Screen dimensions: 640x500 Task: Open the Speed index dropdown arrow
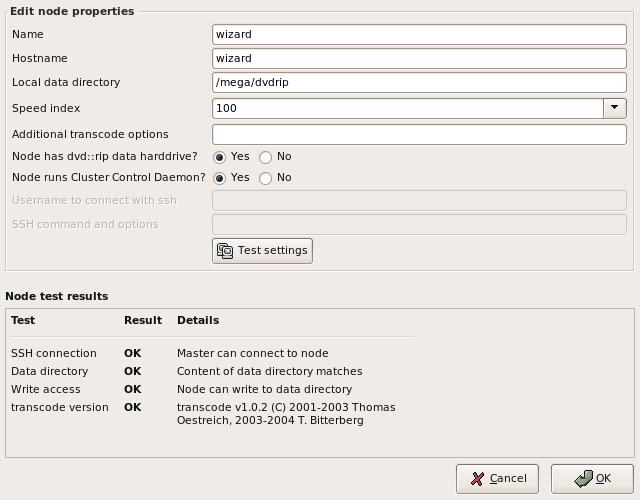point(615,108)
